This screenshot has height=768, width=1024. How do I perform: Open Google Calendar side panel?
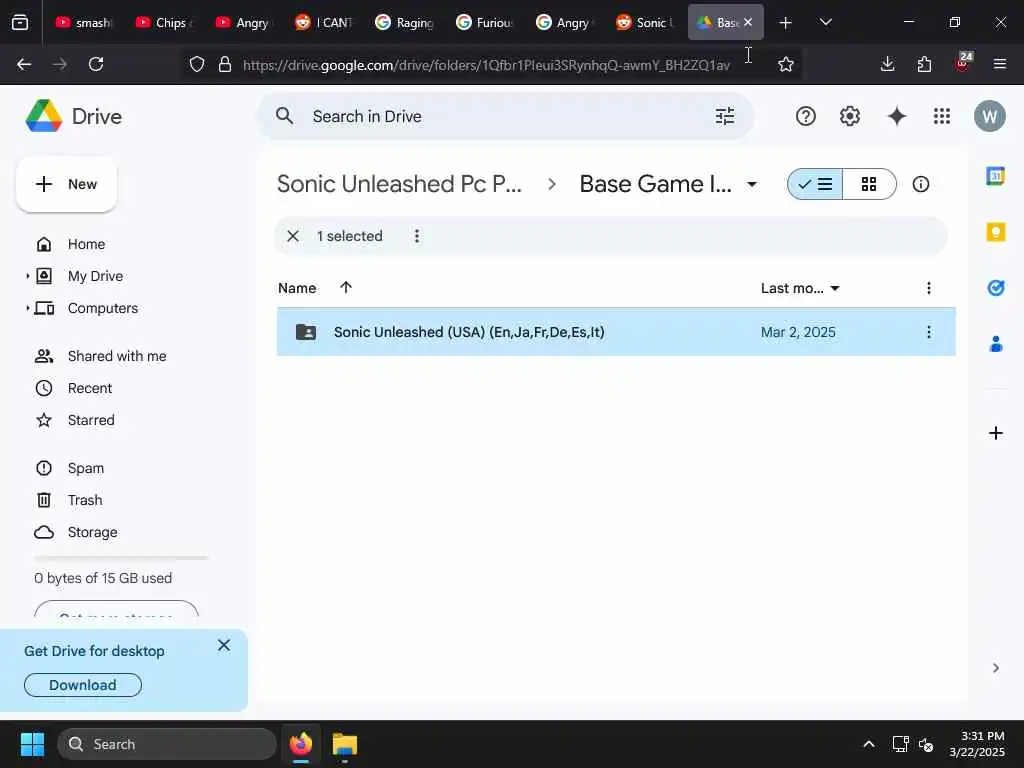tap(995, 176)
